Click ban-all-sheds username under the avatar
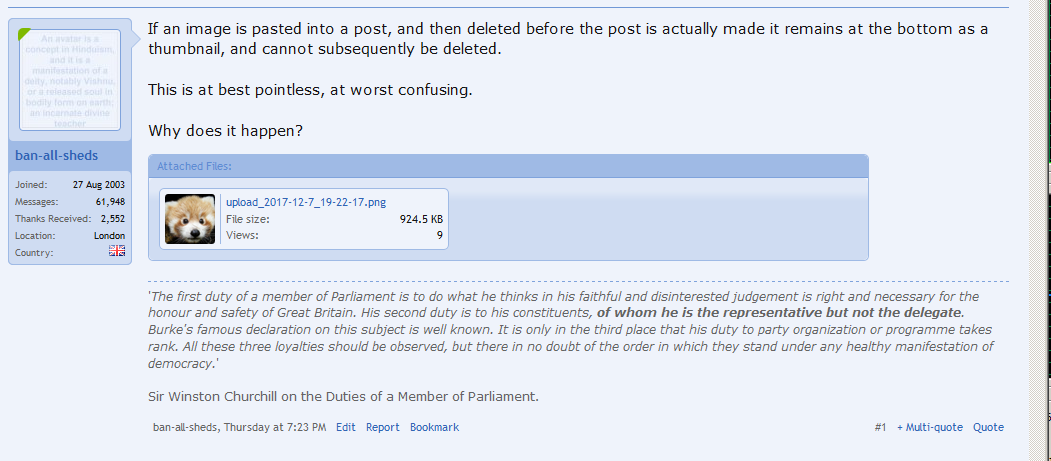Image resolution: width=1051 pixels, height=461 pixels. pos(56,156)
